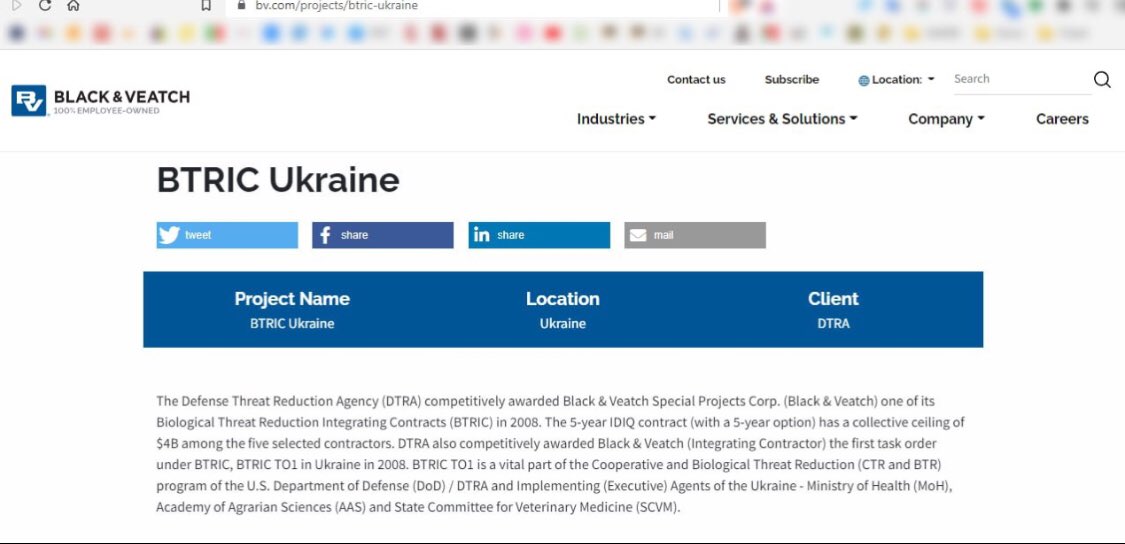Image resolution: width=1125 pixels, height=544 pixels.
Task: Expand the Industries menu
Action: click(x=616, y=119)
